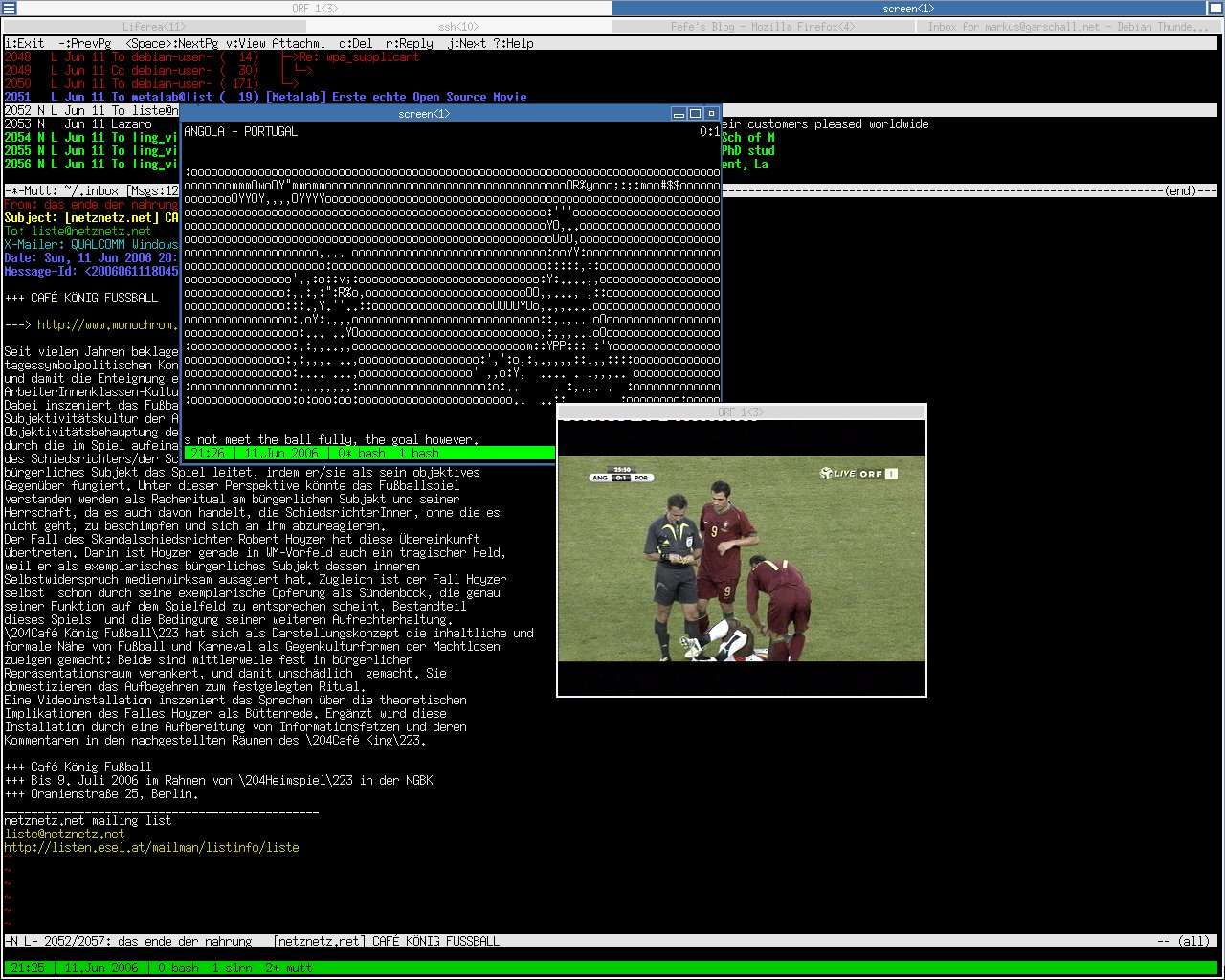1225x980 pixels.
Task: Open the listen.esel.at mailman listinfo link
Action: [151, 847]
